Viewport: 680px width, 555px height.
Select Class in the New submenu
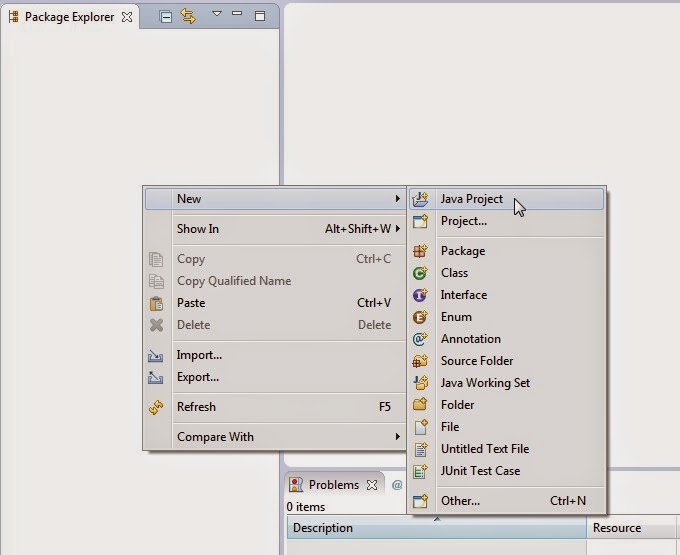coord(507,273)
